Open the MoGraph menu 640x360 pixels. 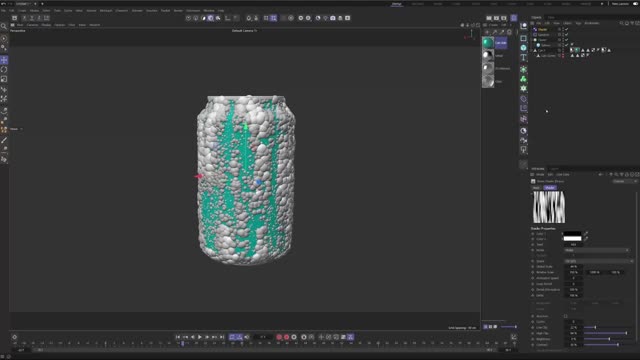pos(106,10)
